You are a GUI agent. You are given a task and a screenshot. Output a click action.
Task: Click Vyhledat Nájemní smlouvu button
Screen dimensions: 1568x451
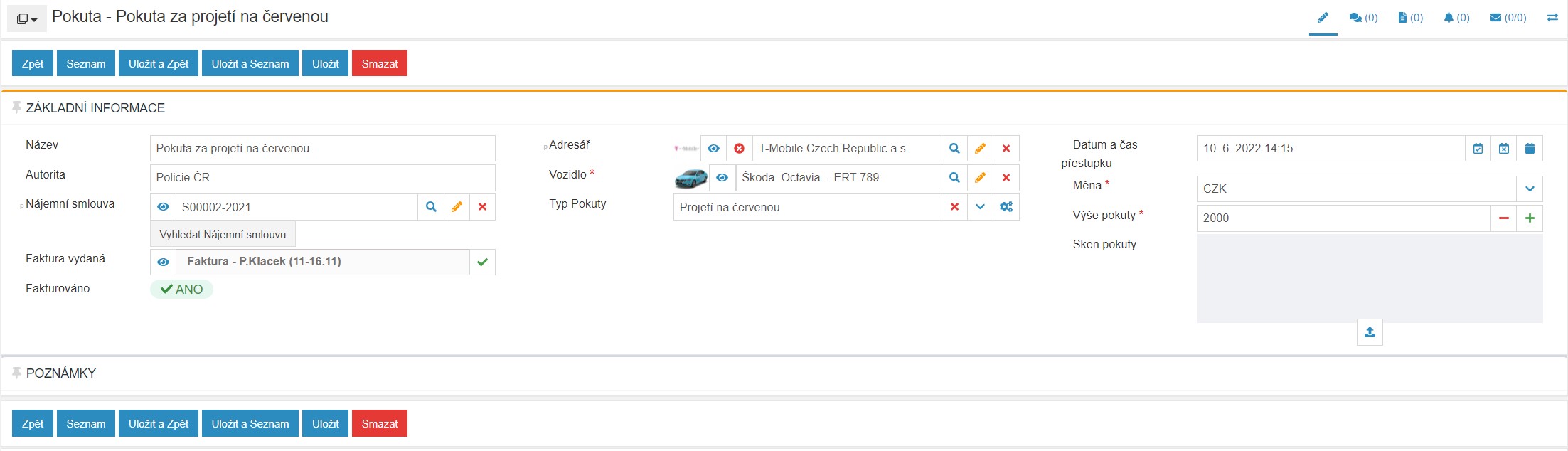223,234
